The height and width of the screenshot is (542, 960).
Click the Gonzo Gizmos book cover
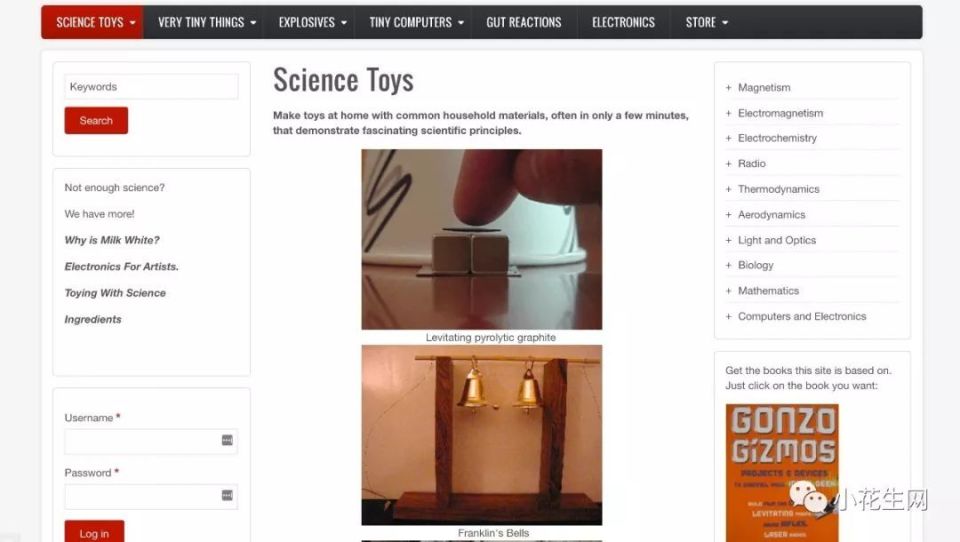pyautogui.click(x=782, y=472)
